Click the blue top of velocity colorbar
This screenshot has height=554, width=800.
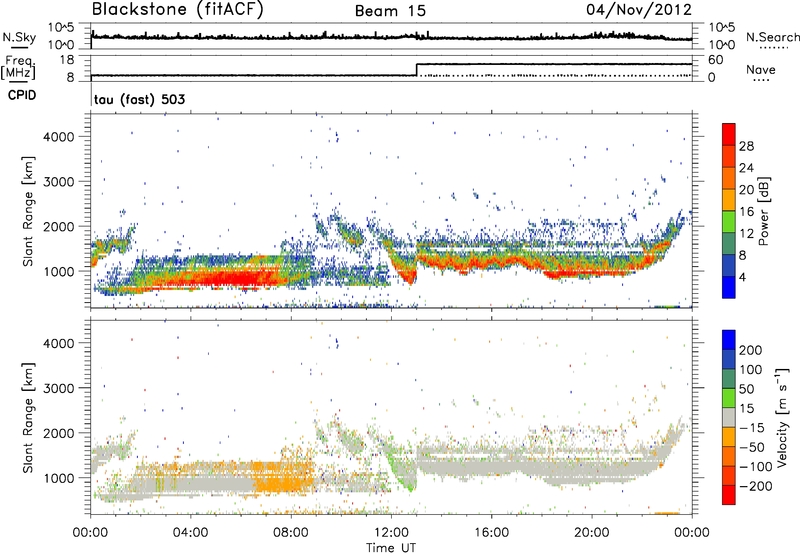point(729,339)
